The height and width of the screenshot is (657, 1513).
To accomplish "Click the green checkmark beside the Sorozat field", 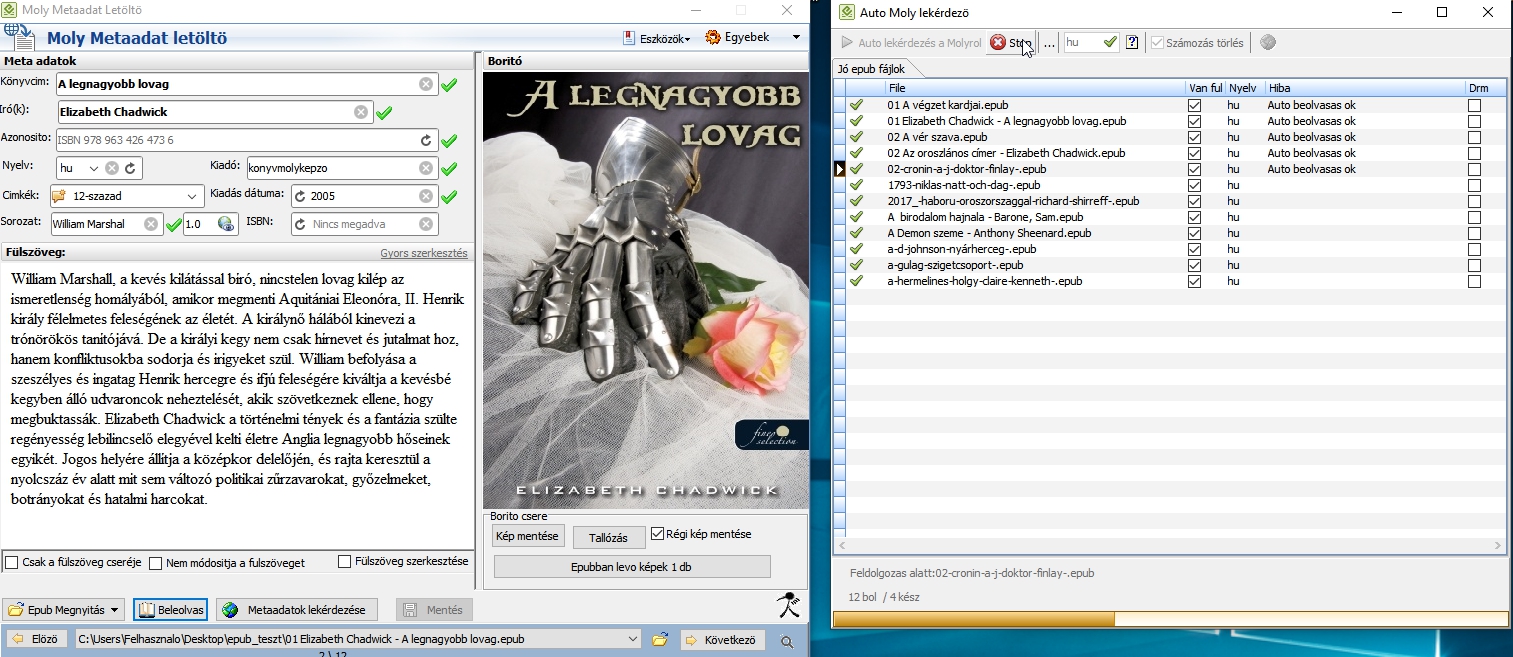I will point(173,225).
